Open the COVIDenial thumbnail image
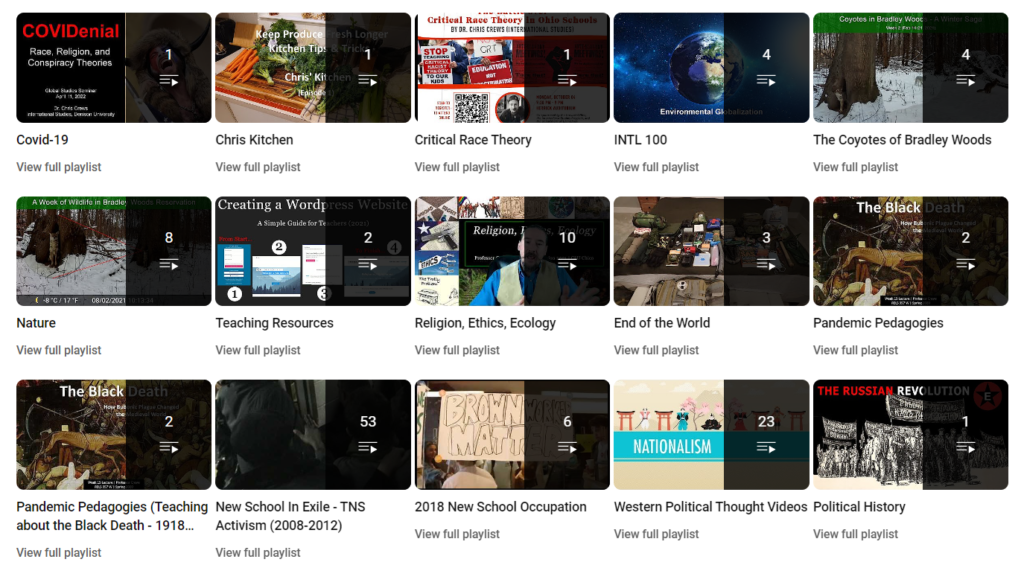Screen dimensions: 1024x565 point(114,68)
